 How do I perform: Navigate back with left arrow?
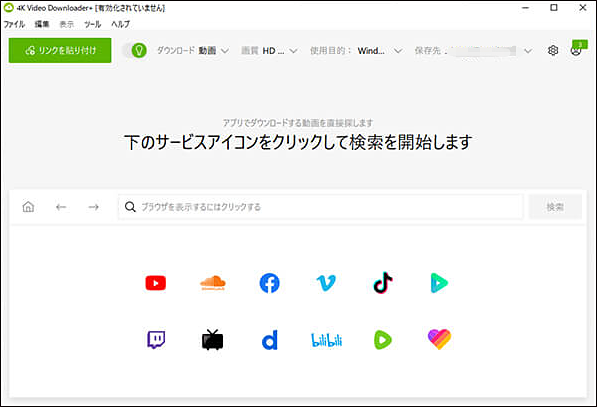61,207
